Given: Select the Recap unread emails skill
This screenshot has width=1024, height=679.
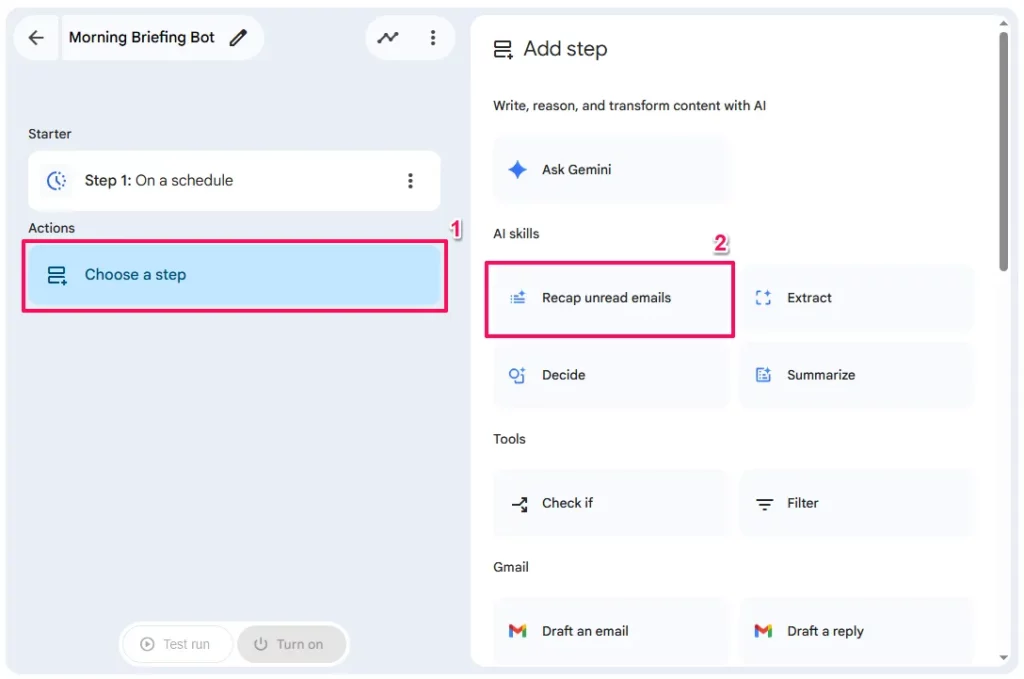Looking at the screenshot, I should [610, 297].
